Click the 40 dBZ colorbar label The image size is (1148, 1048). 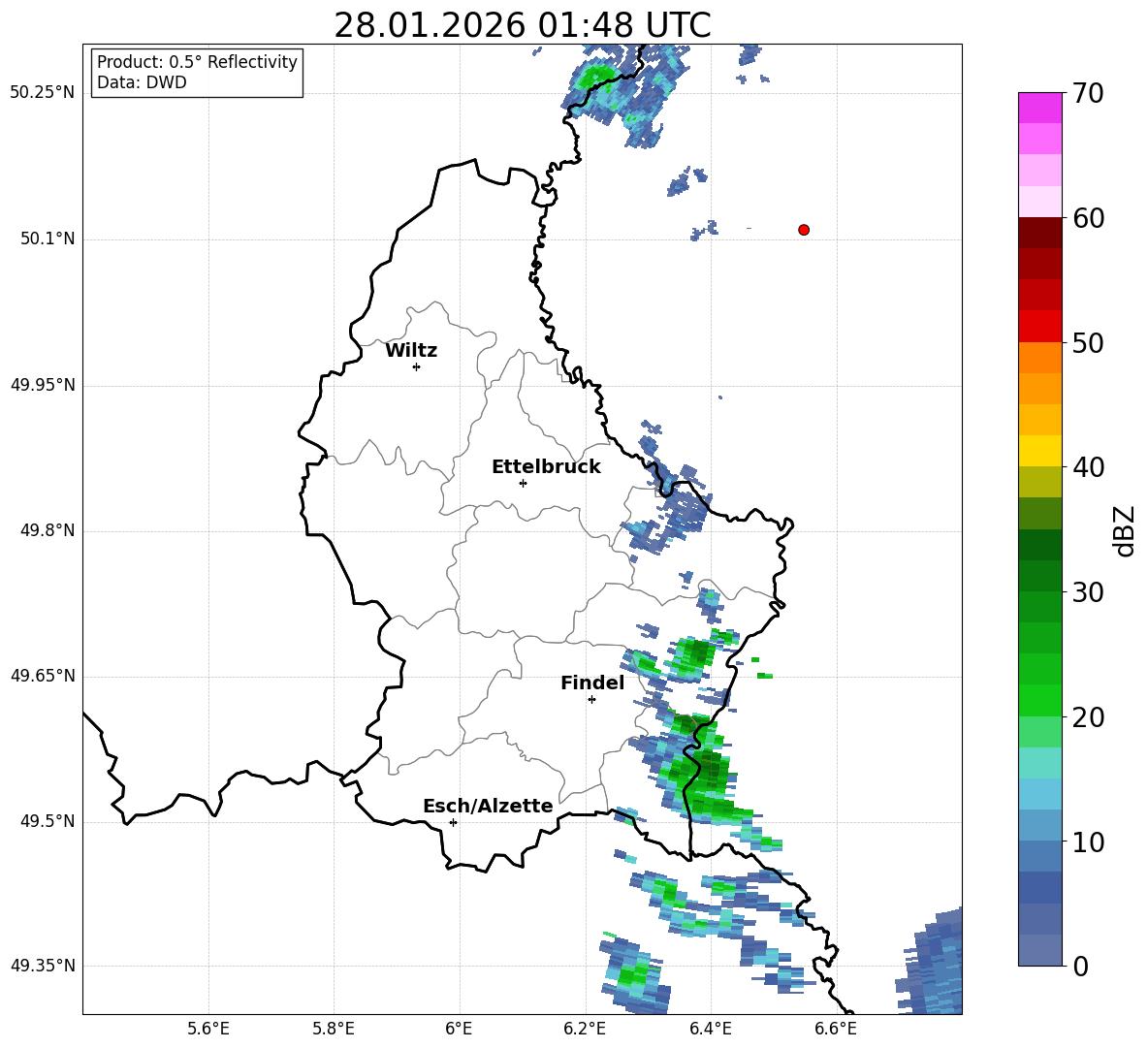1087,467
